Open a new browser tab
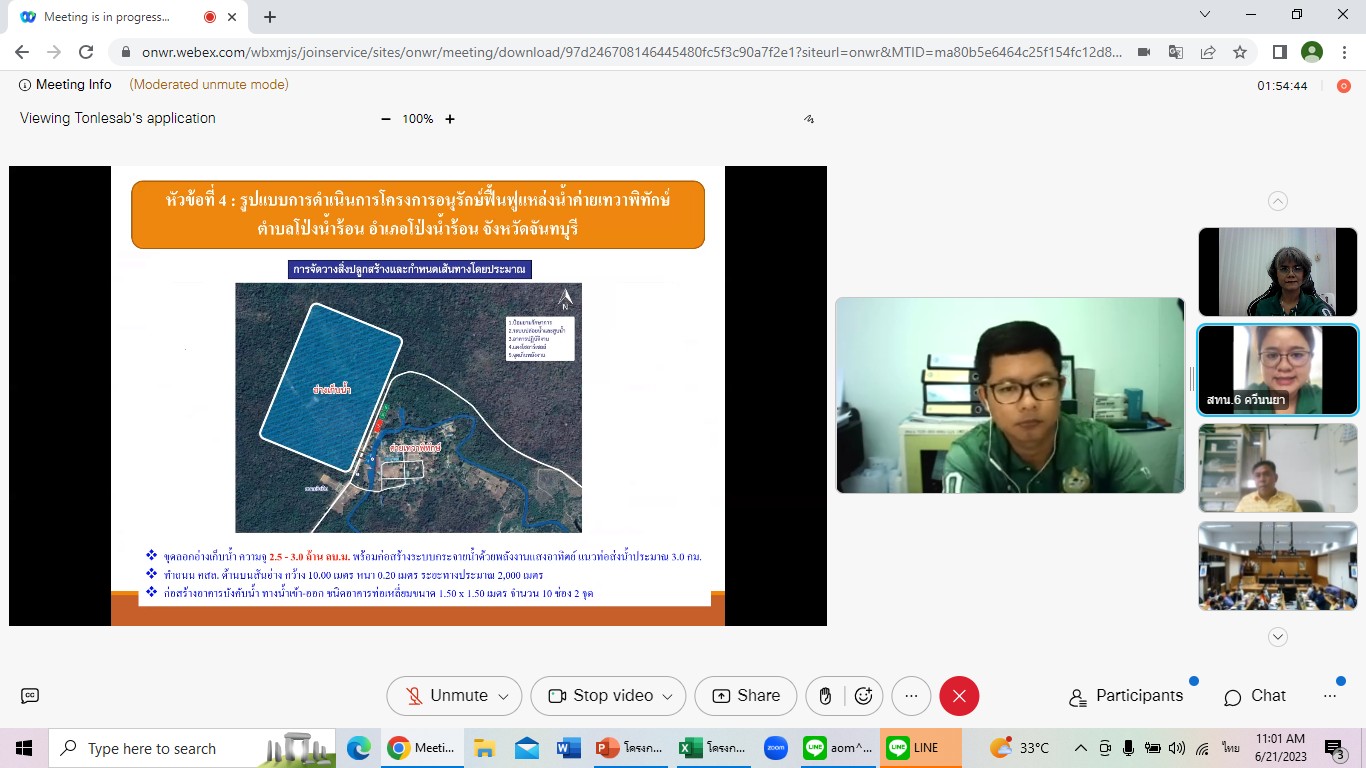Image resolution: width=1366 pixels, height=768 pixels. coord(270,17)
